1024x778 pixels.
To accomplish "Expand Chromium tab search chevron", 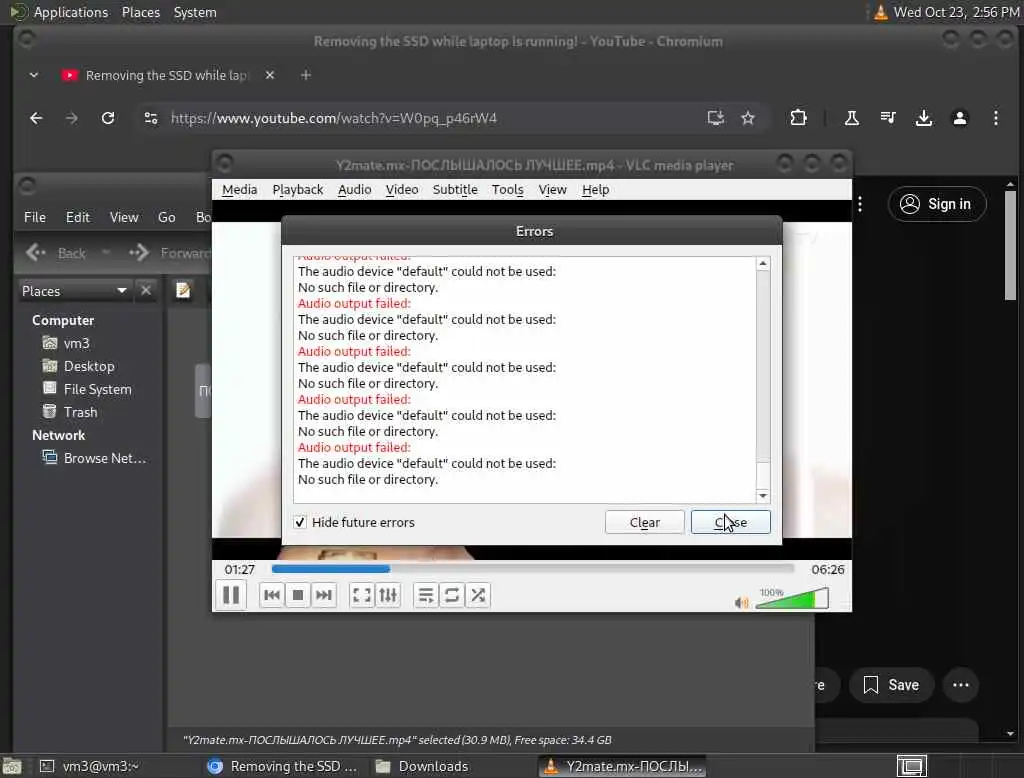I will point(34,75).
